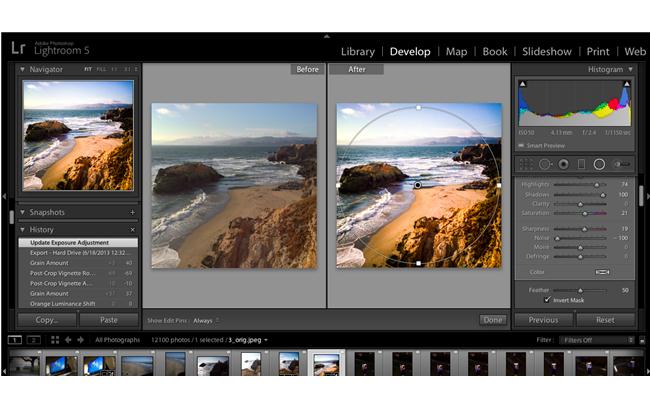Clear history with the X icon
650x400 pixels.
(x=132, y=230)
